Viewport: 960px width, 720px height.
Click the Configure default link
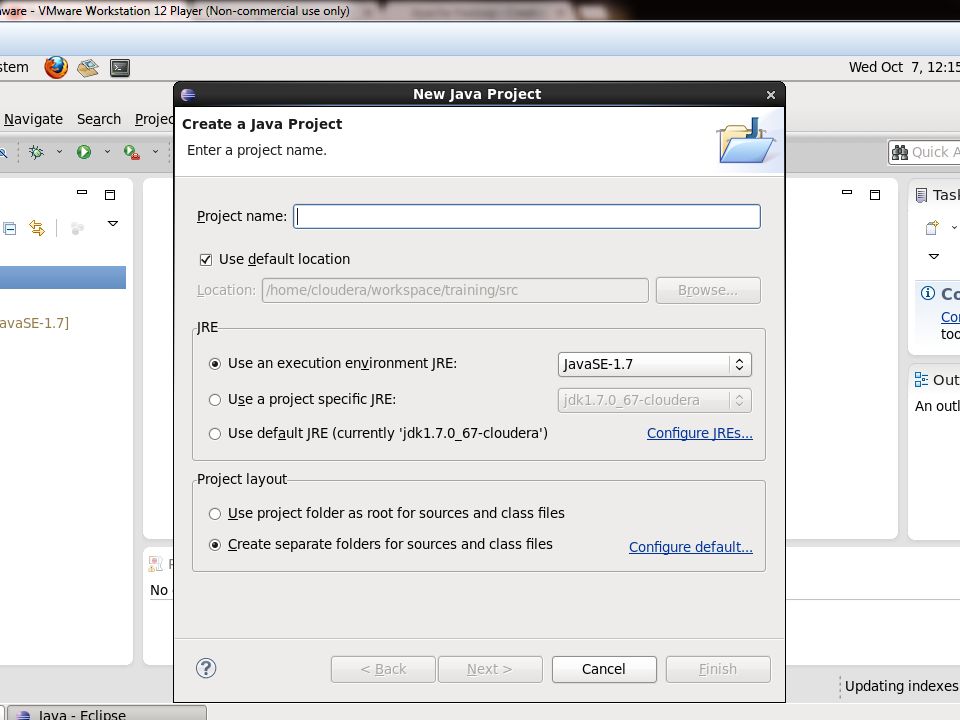coord(691,547)
